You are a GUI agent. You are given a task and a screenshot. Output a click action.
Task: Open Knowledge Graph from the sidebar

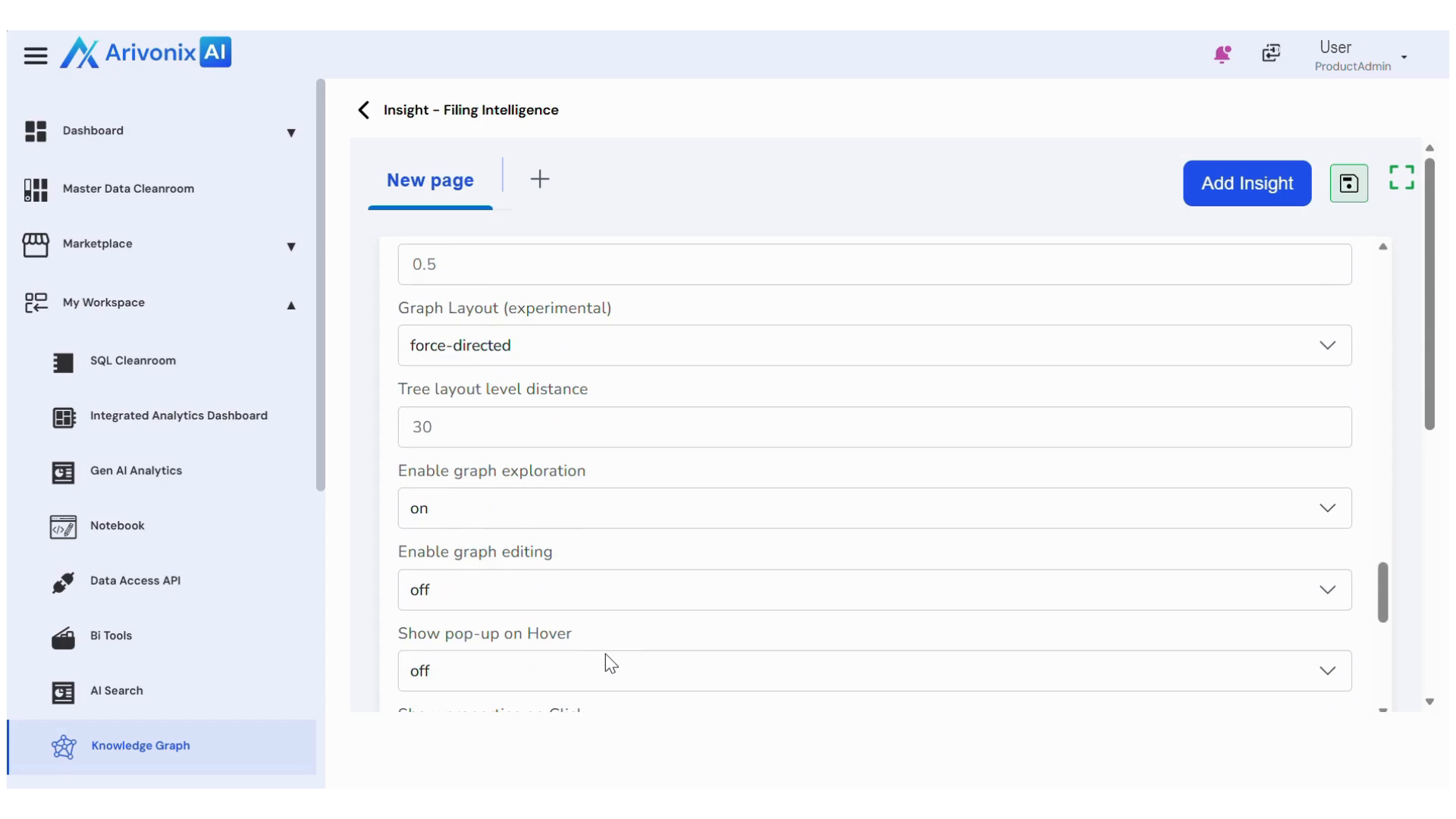(140, 745)
